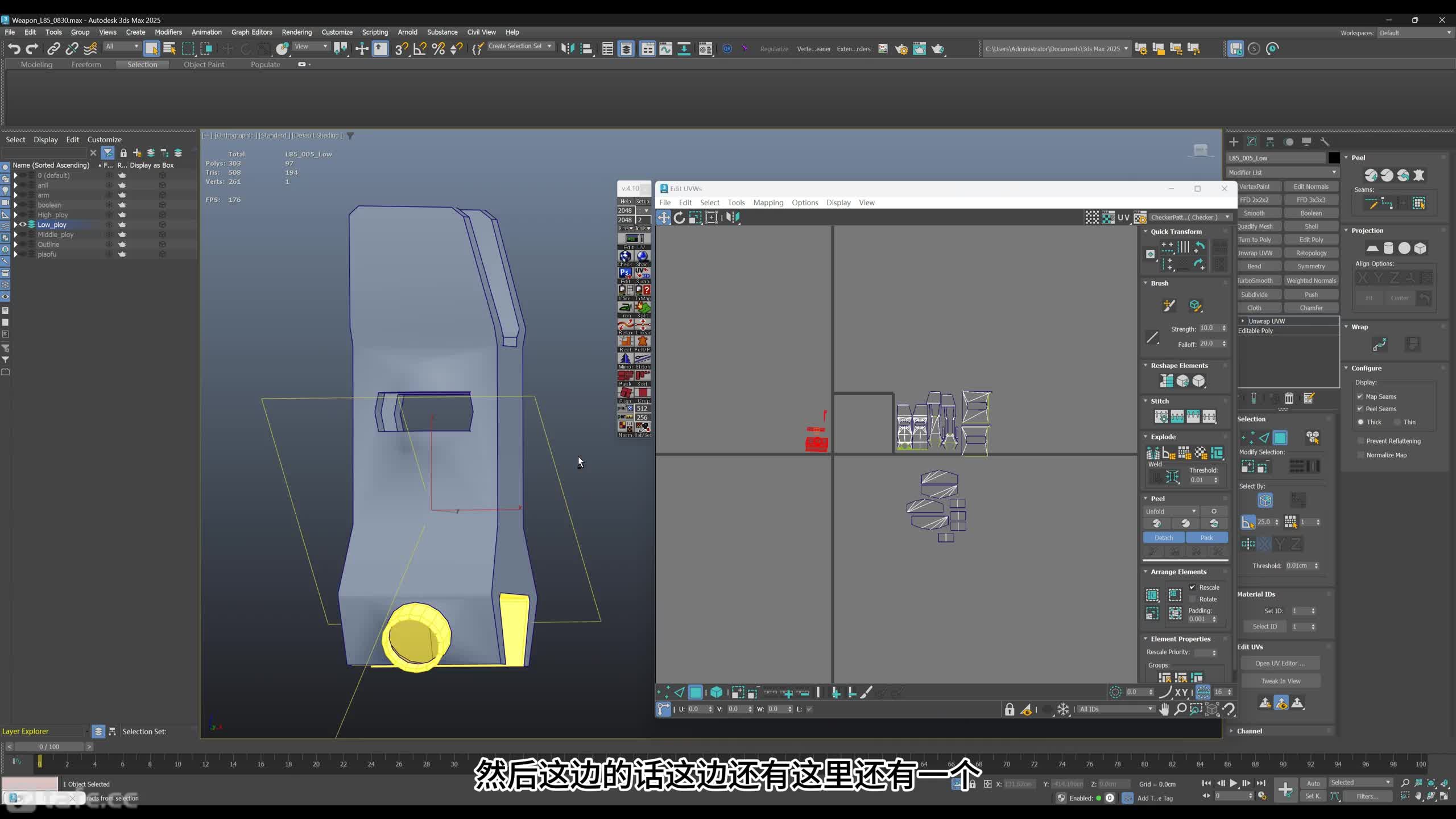
Task: Click the Select ID button
Action: click(1264, 626)
